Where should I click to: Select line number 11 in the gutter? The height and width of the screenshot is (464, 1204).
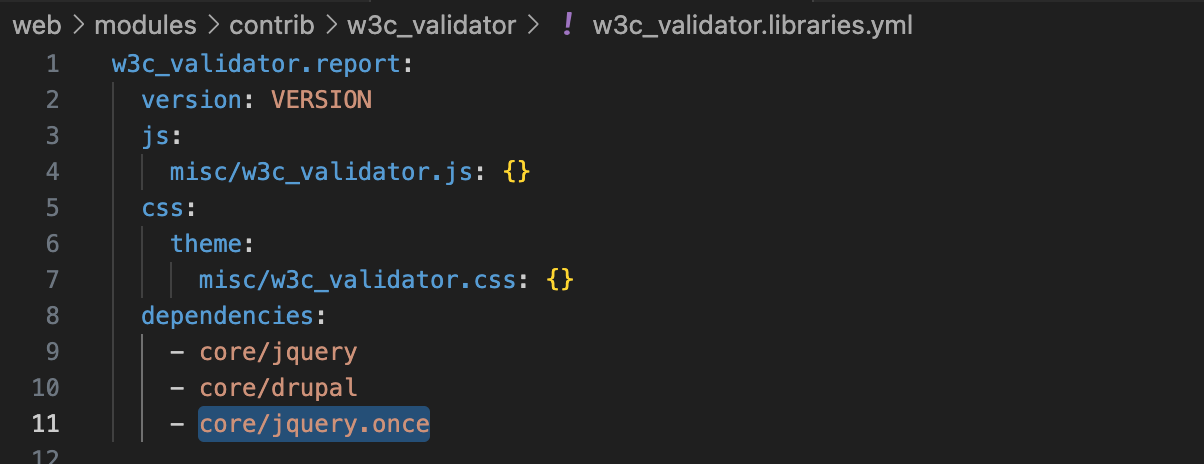tap(46, 424)
